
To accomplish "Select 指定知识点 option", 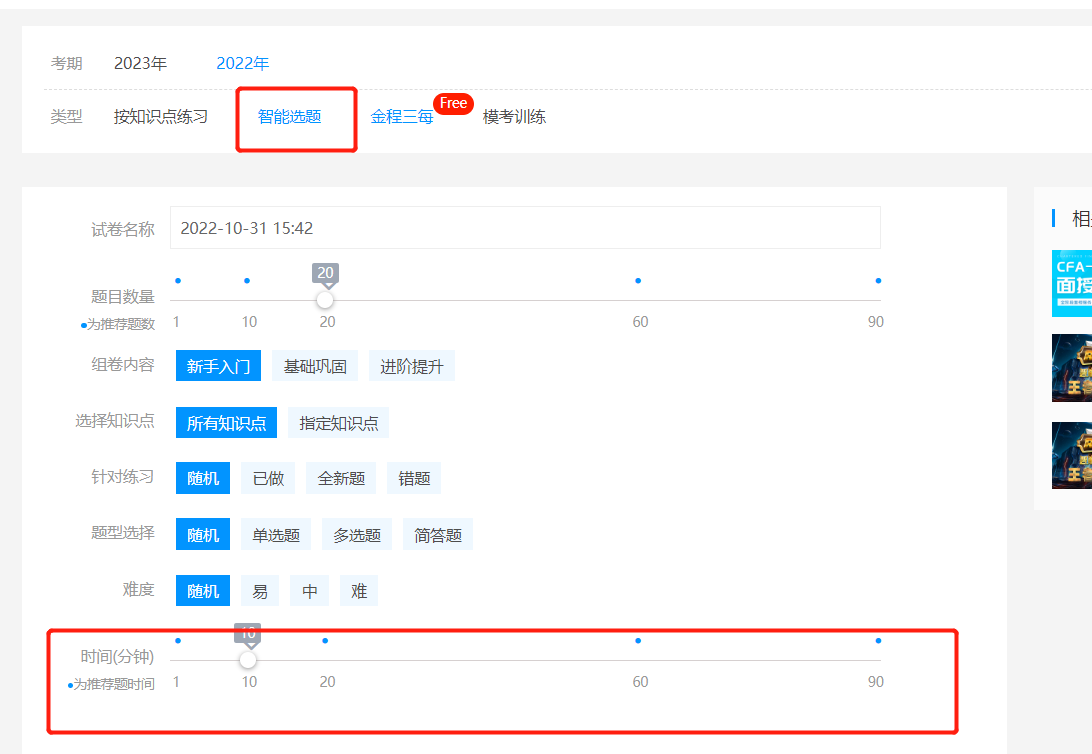I will pos(339,423).
